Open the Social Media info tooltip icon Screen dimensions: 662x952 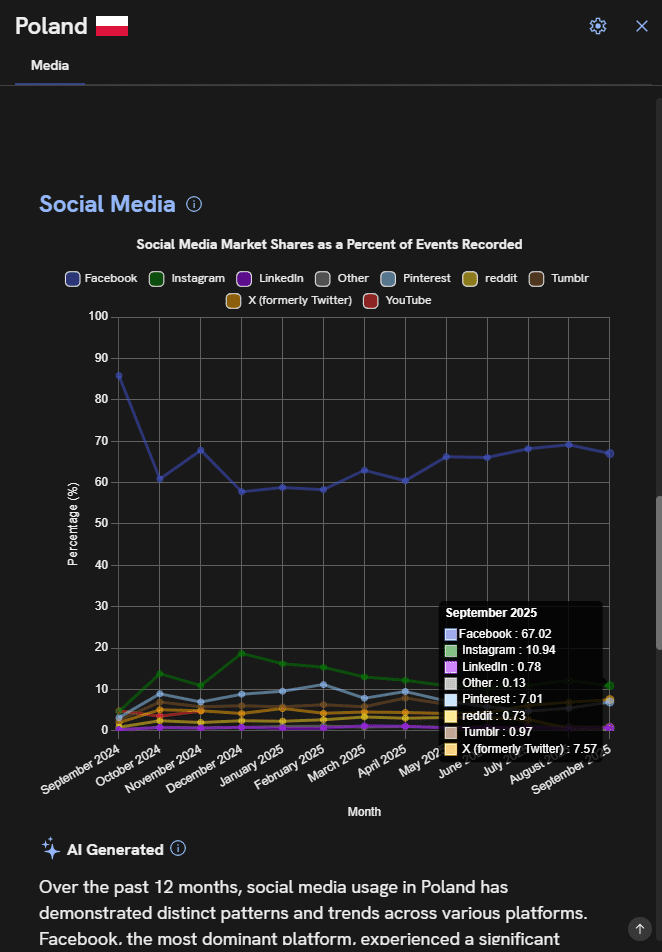click(194, 204)
